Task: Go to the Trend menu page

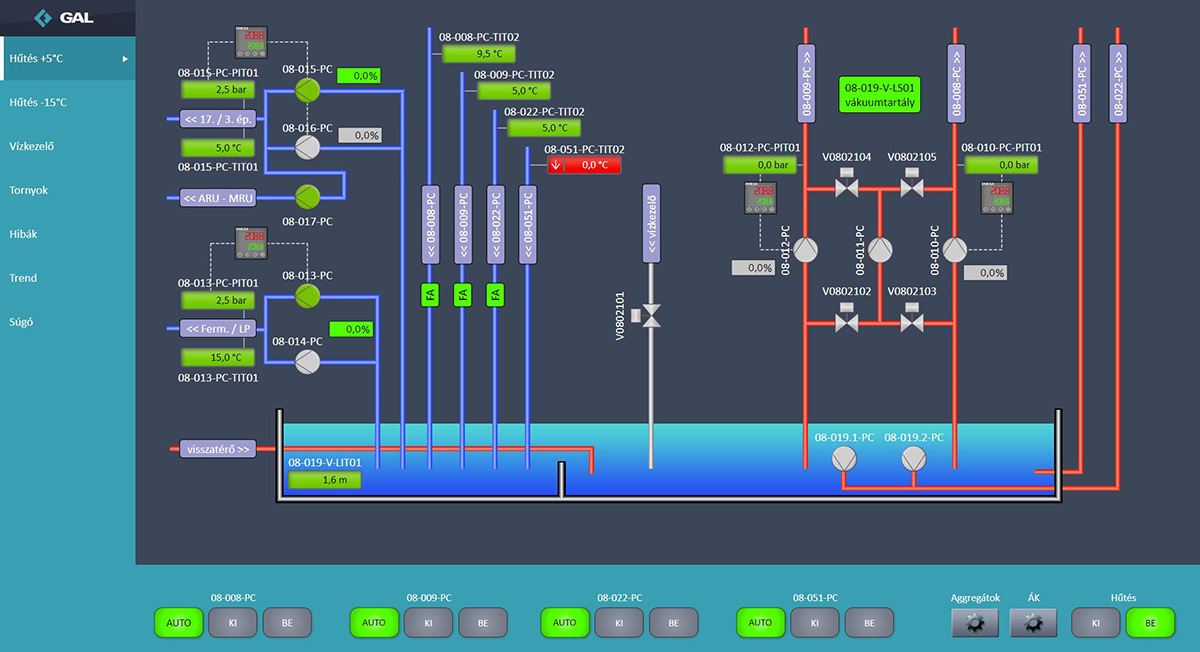Action: (x=23, y=278)
